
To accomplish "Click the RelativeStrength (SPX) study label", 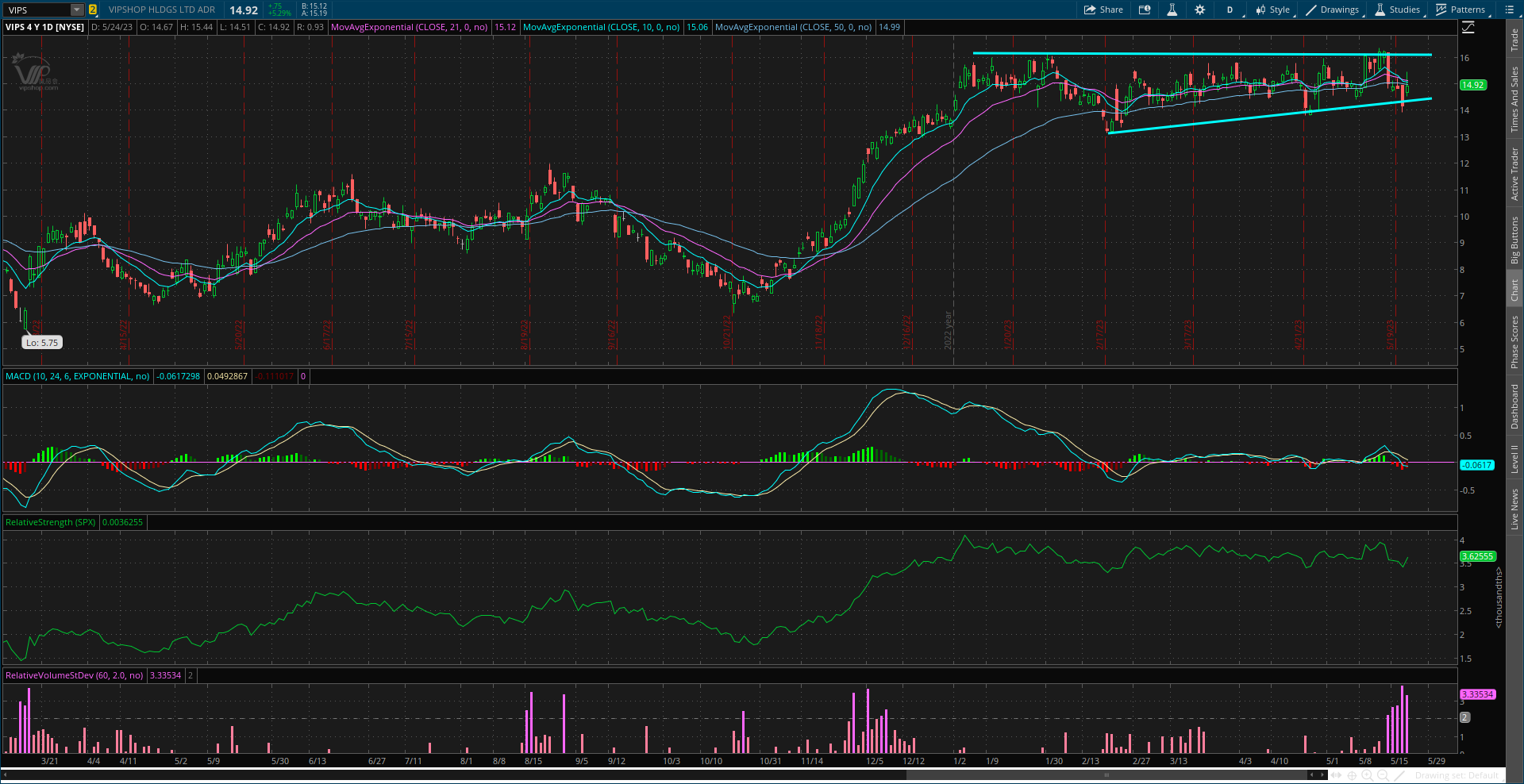I will (50, 522).
